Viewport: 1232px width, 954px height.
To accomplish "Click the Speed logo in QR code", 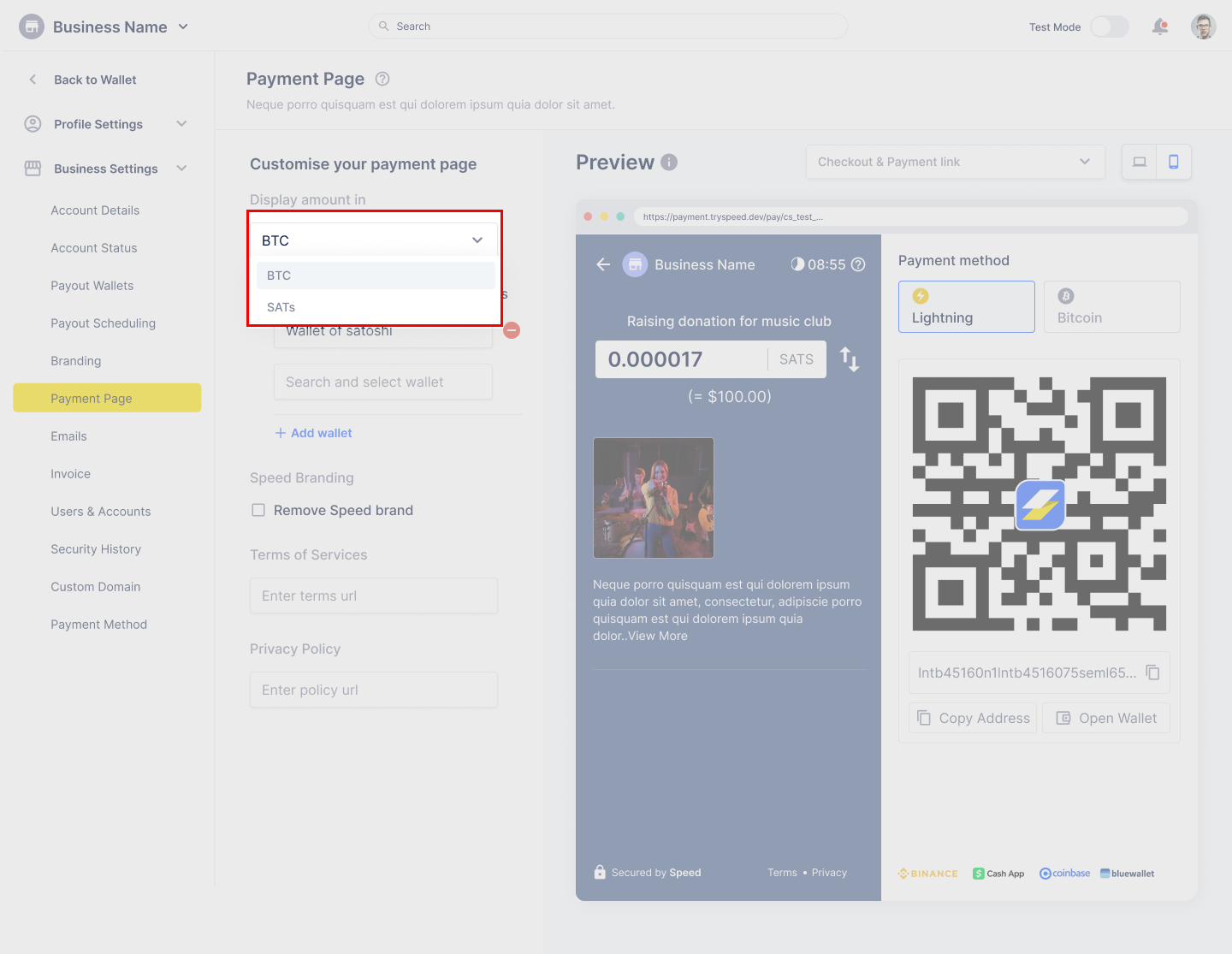I will click(1039, 504).
